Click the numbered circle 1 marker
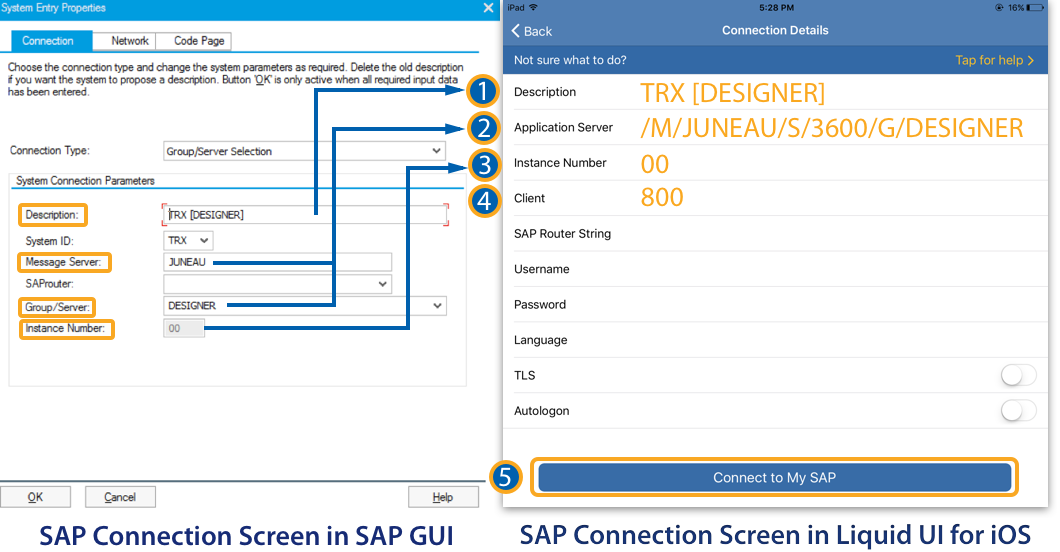The image size is (1060, 552). 483,93
